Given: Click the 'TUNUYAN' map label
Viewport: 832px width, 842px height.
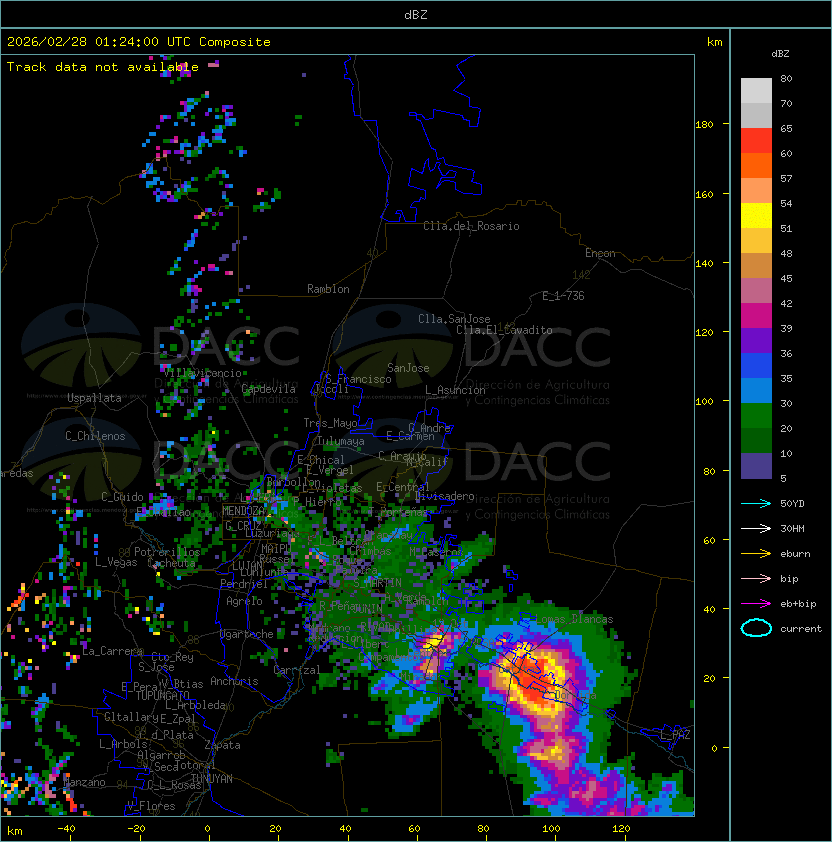Looking at the screenshot, I should [212, 779].
